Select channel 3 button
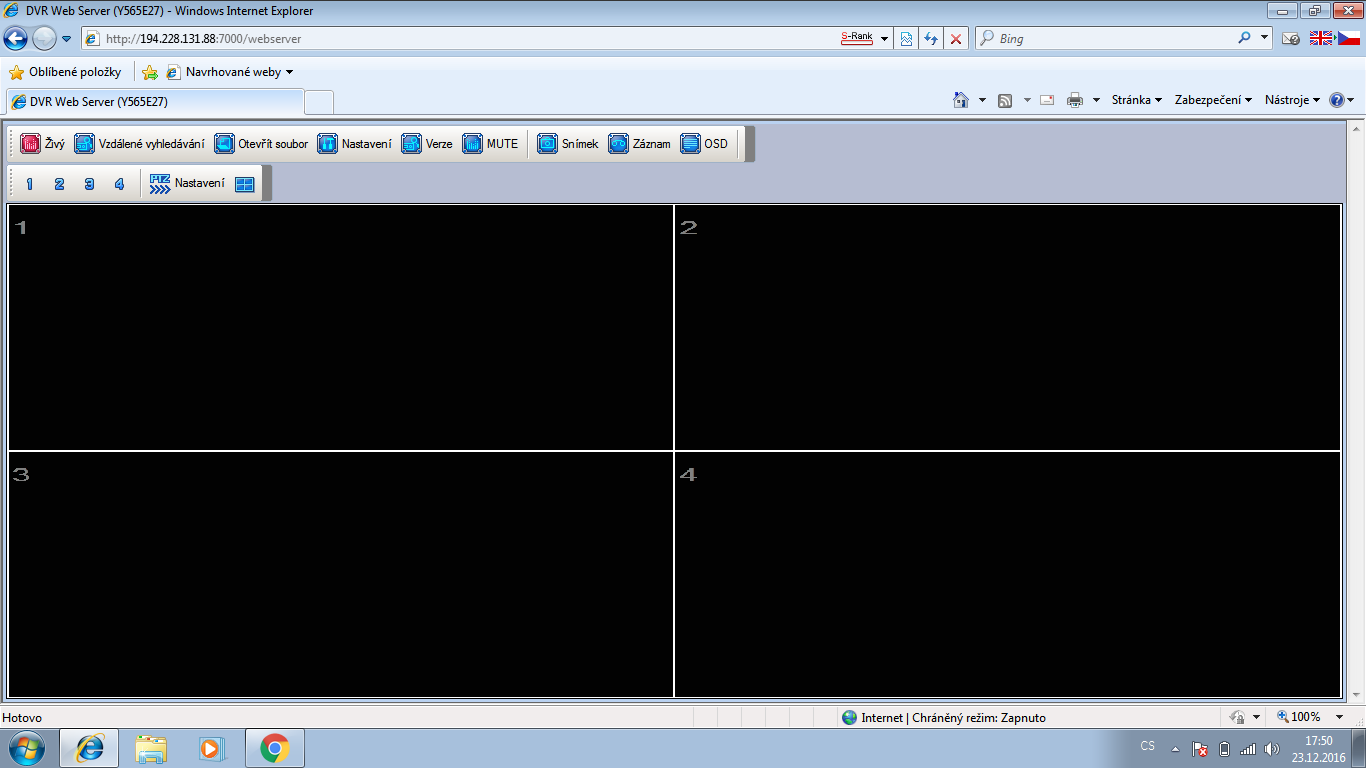Viewport: 1366px width, 768px height. click(90, 184)
